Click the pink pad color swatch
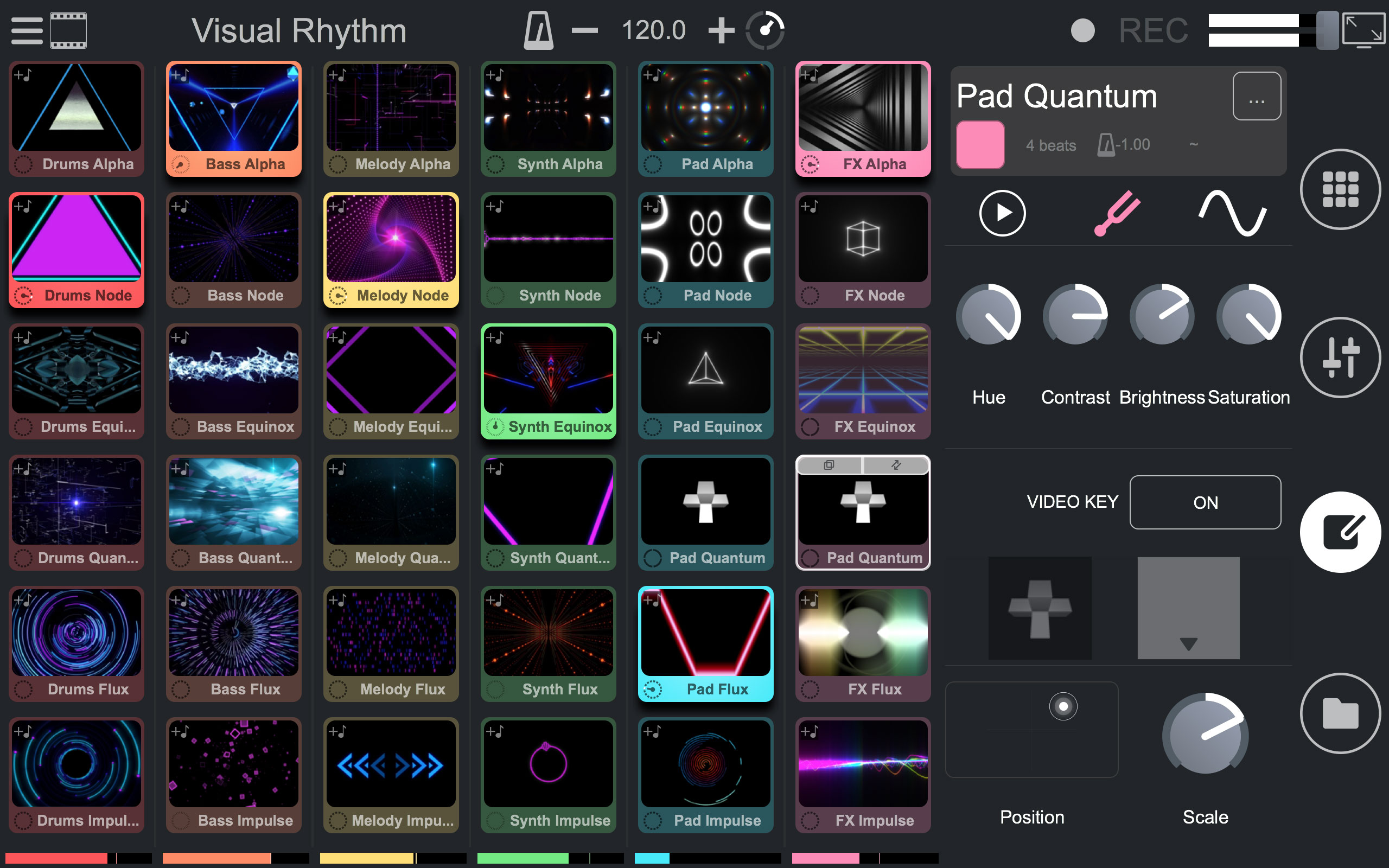This screenshot has height=868, width=1389. (x=980, y=145)
